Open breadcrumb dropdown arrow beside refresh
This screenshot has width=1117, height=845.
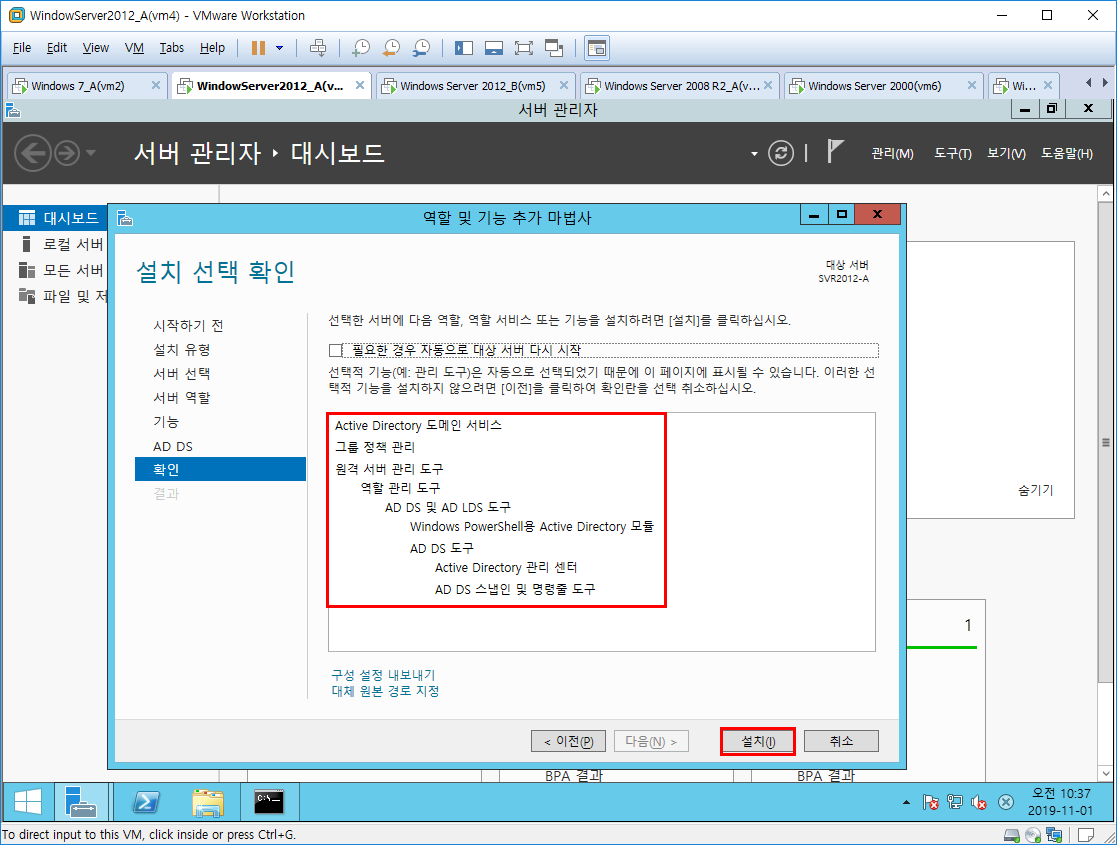754,154
